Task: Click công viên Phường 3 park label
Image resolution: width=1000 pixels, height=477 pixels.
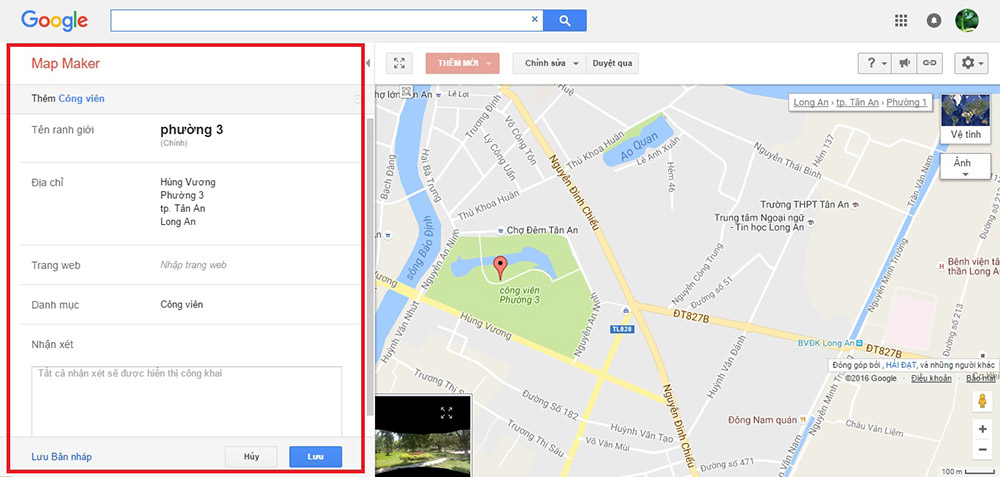Action: (x=518, y=295)
